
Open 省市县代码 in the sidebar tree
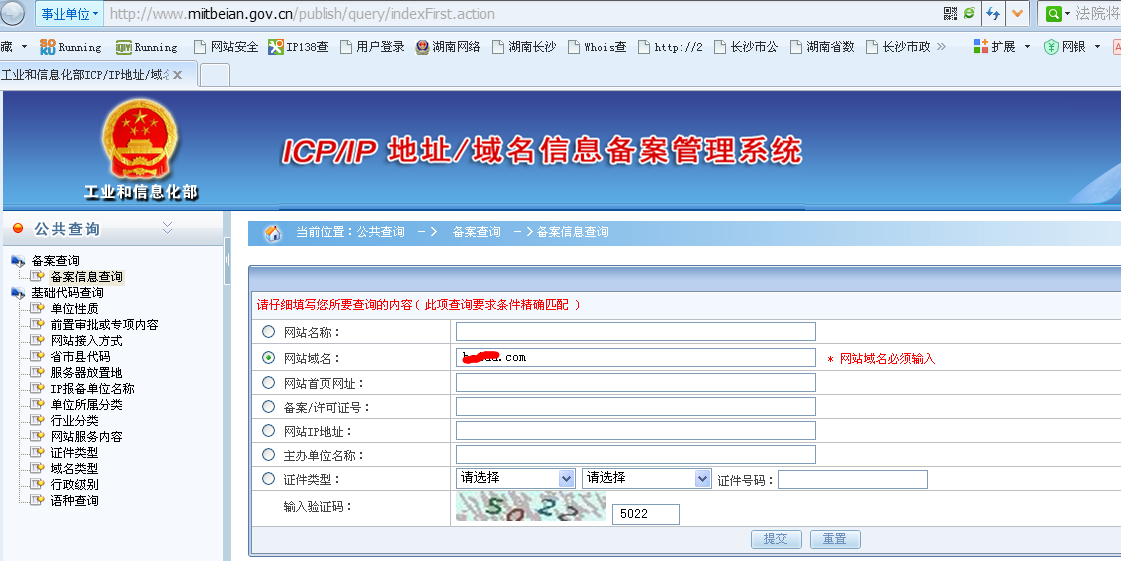pyautogui.click(x=80, y=357)
